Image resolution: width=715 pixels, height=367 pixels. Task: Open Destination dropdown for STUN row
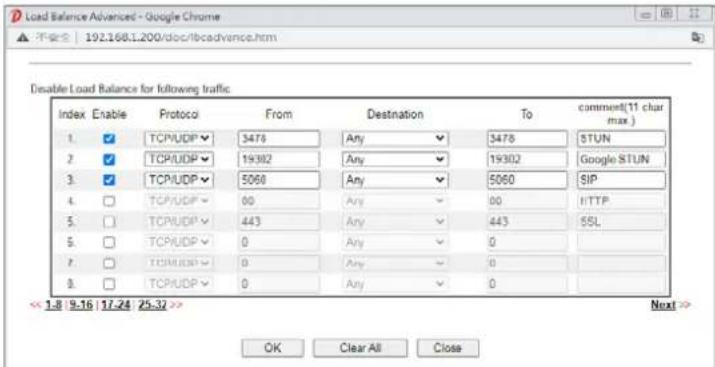pos(395,139)
